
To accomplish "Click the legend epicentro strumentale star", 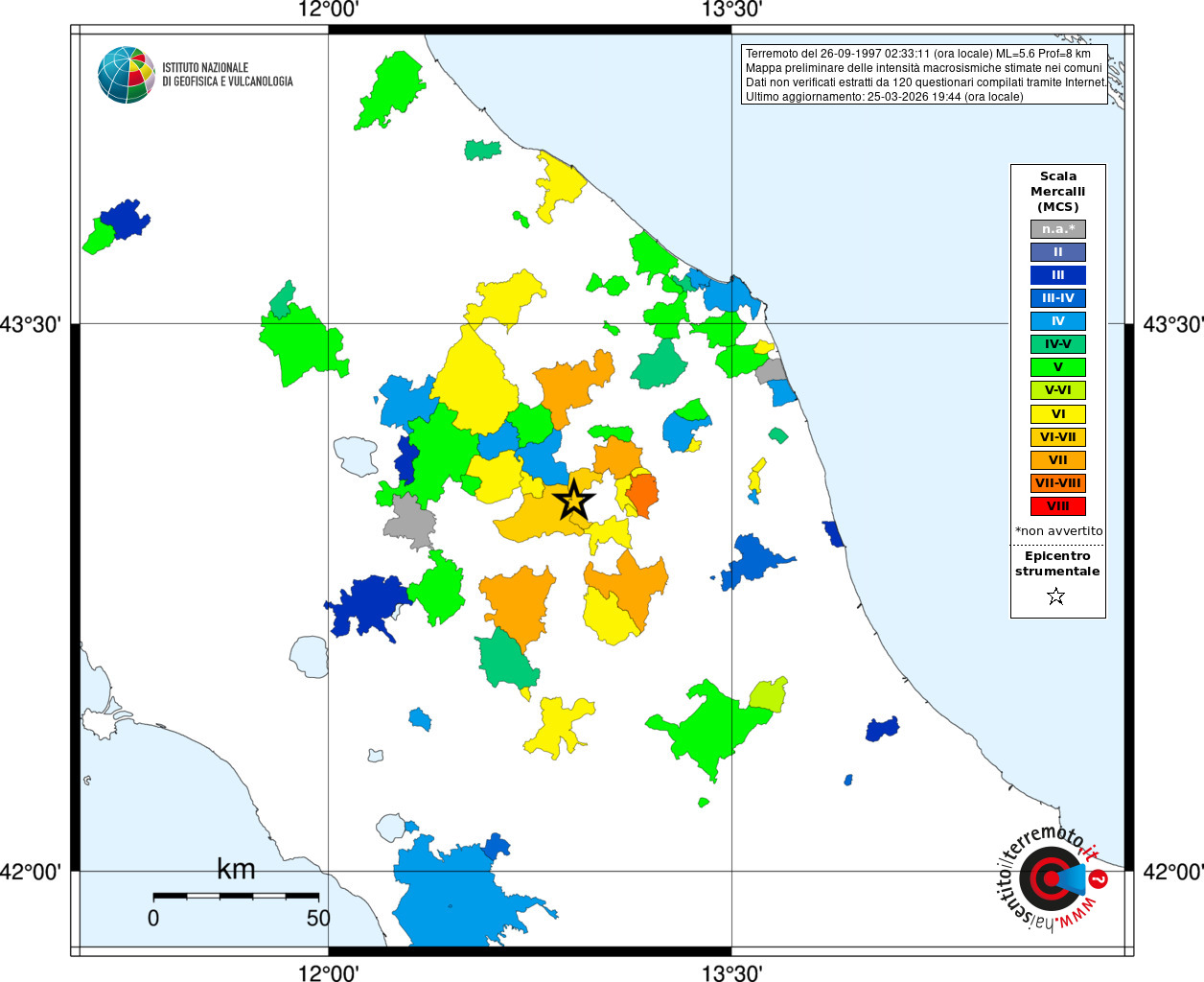I will pyautogui.click(x=1056, y=596).
